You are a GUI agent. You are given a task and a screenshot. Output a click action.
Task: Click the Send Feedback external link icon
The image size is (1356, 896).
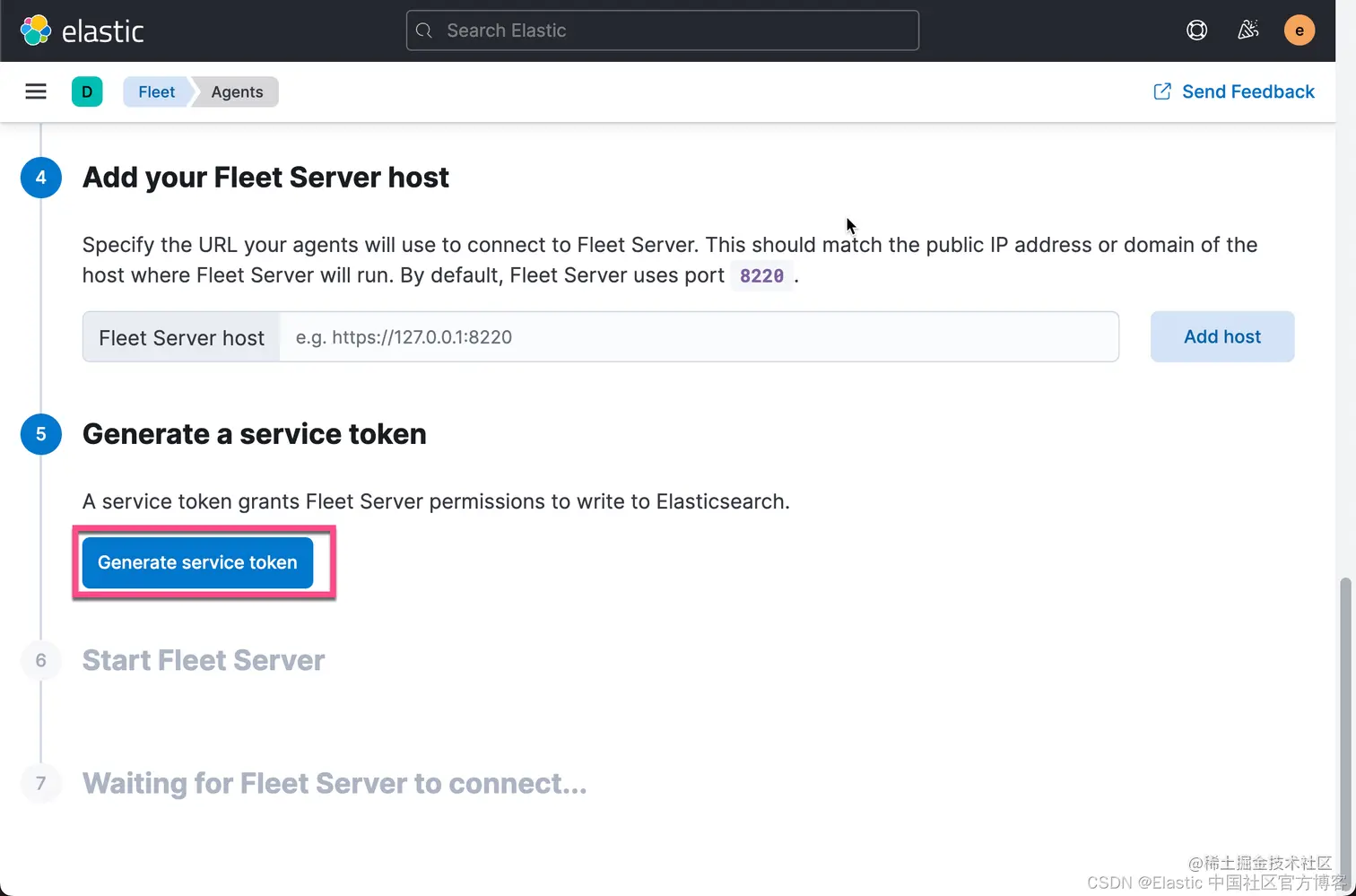(x=1162, y=91)
